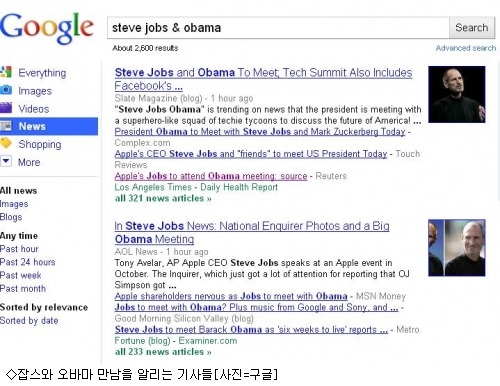The height and width of the screenshot is (386, 500).
Task: Open the Examiner.com source link
Action: point(208,341)
